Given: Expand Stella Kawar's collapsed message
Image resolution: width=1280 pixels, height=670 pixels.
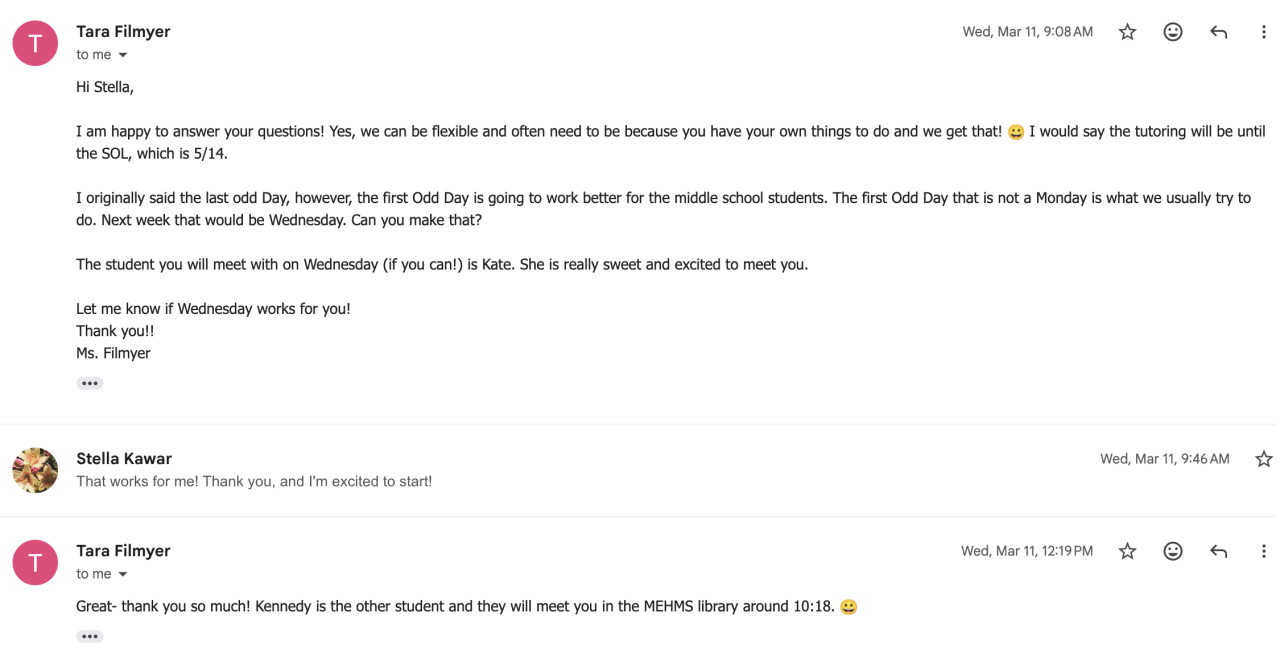Looking at the screenshot, I should click(600, 481).
